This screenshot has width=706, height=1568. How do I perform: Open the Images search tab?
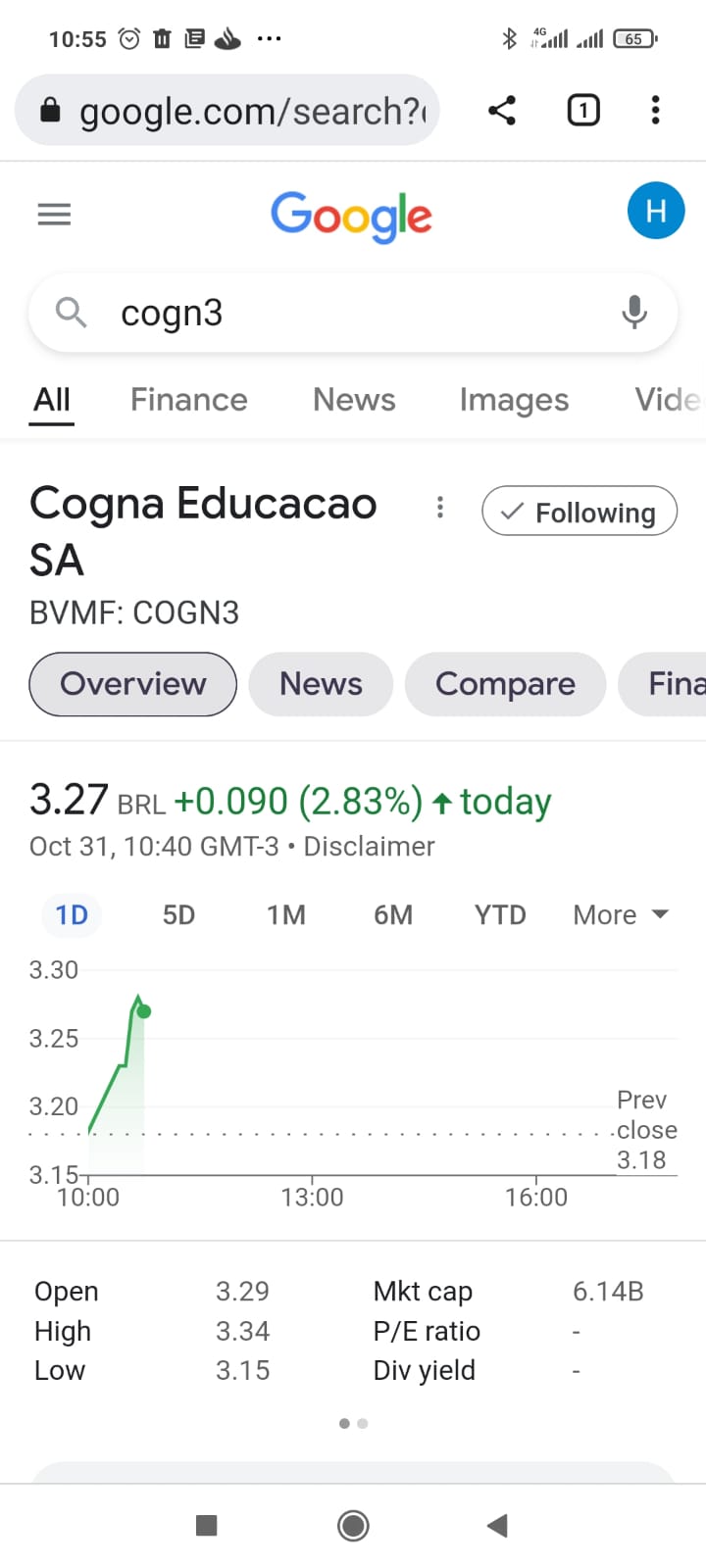tap(514, 400)
